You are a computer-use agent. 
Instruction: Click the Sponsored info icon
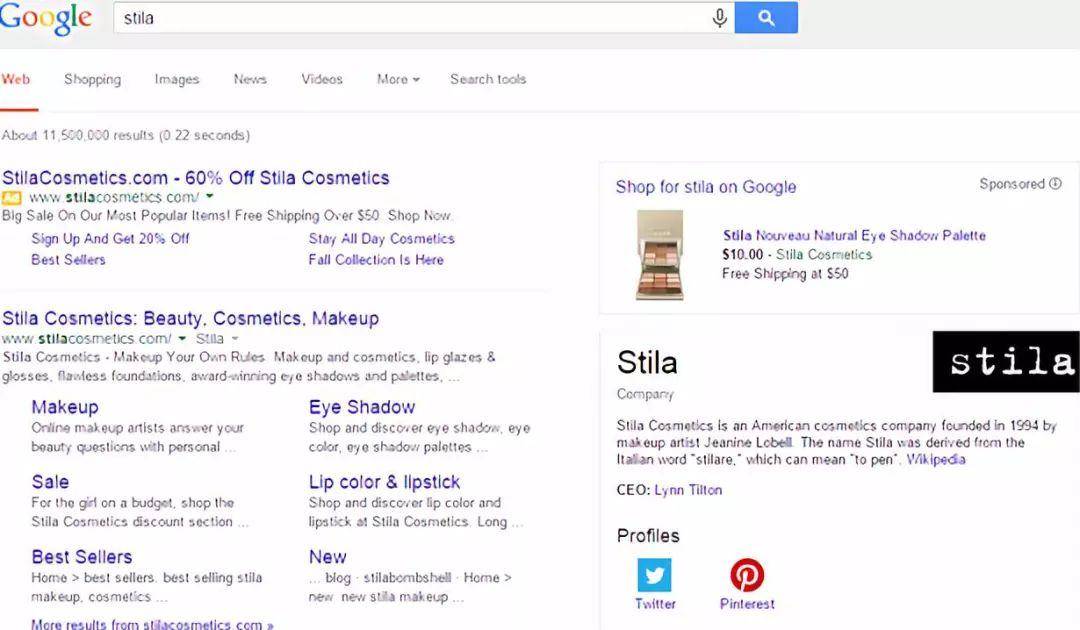point(1055,183)
